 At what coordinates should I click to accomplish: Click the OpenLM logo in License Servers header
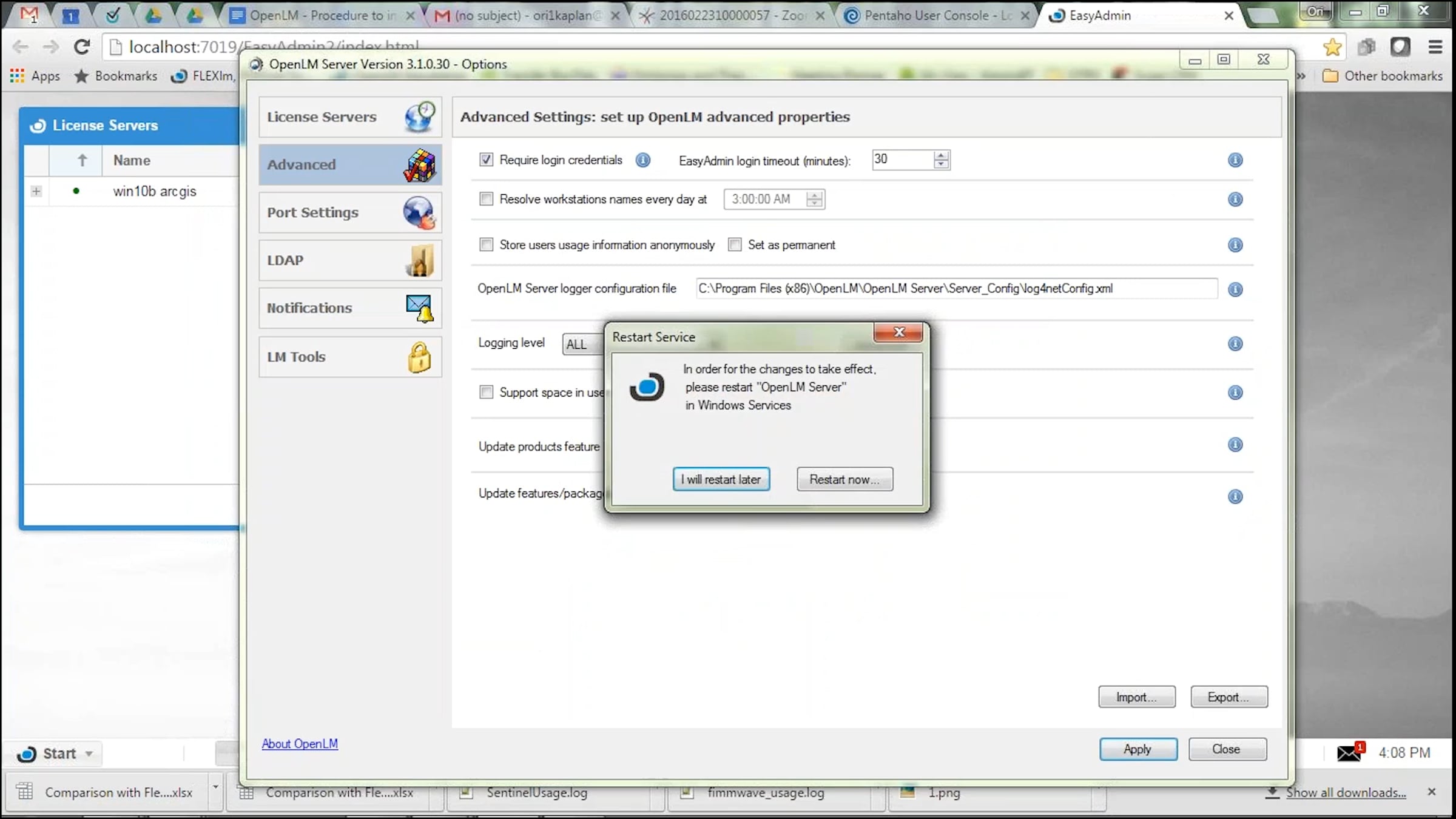(38, 126)
